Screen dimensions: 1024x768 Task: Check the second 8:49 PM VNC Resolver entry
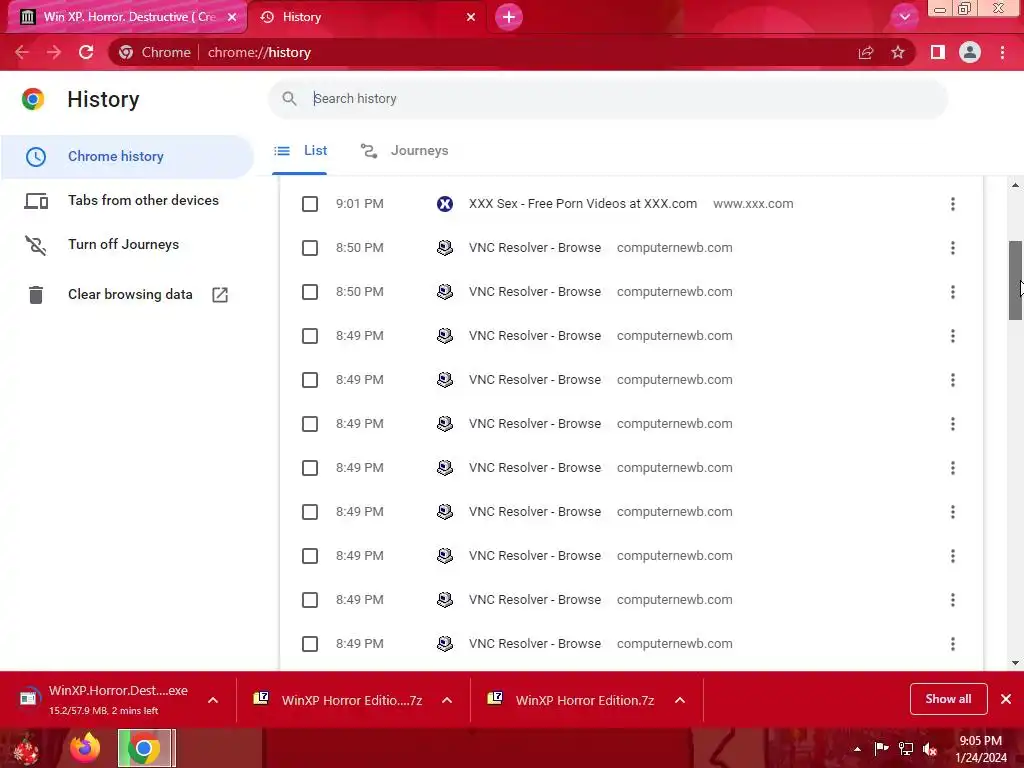[x=310, y=379]
